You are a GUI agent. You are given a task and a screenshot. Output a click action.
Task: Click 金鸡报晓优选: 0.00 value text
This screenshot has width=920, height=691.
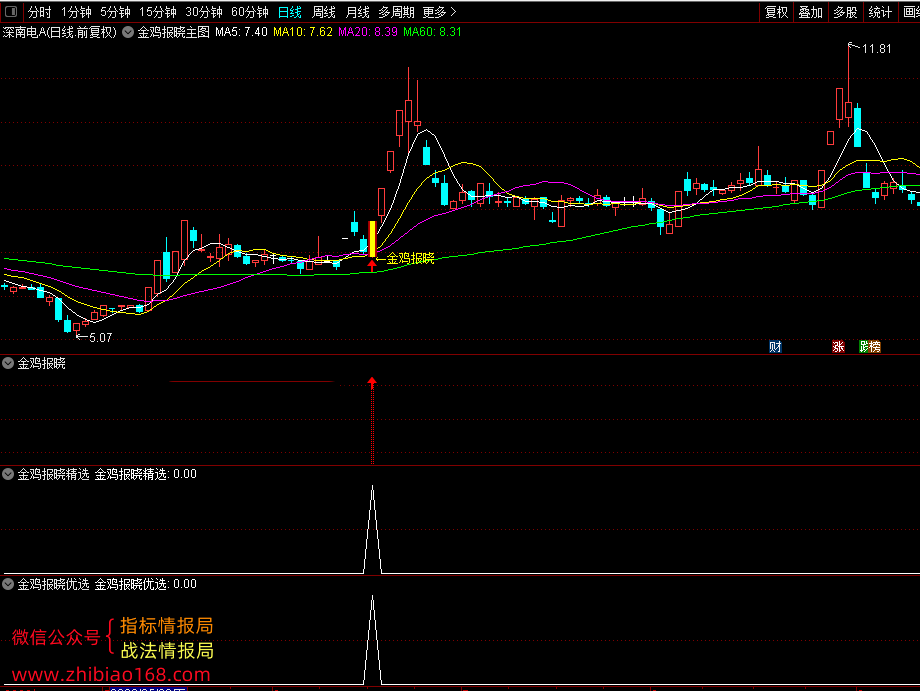coord(146,584)
